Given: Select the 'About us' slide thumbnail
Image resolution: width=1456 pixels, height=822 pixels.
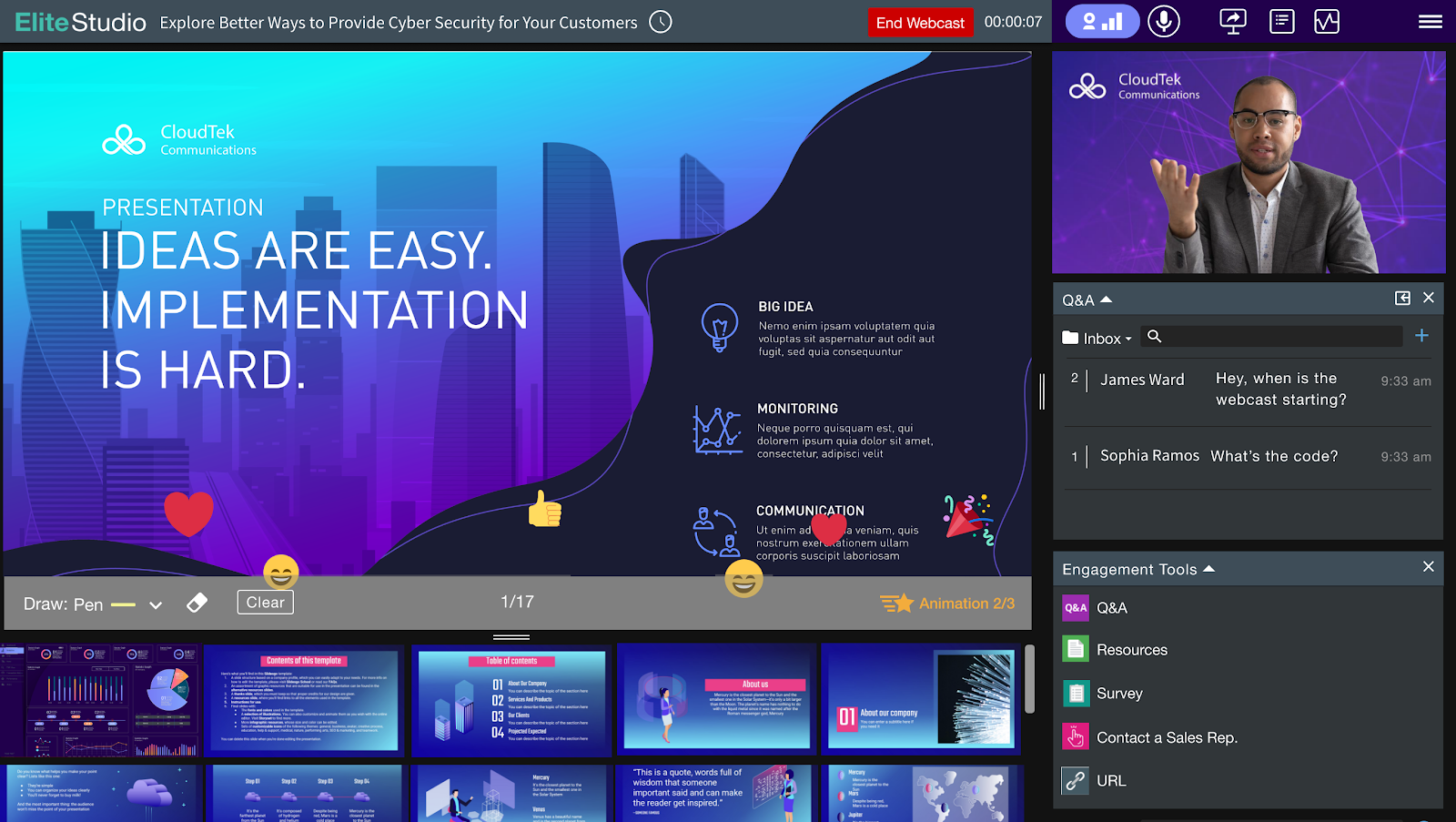Looking at the screenshot, I should [x=716, y=699].
